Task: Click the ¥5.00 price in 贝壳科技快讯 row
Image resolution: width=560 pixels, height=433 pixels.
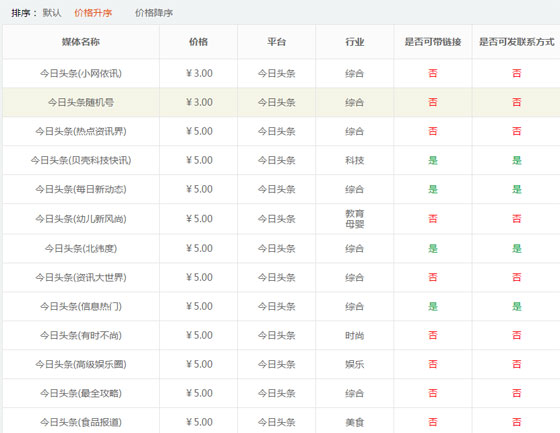Action: coord(199,160)
